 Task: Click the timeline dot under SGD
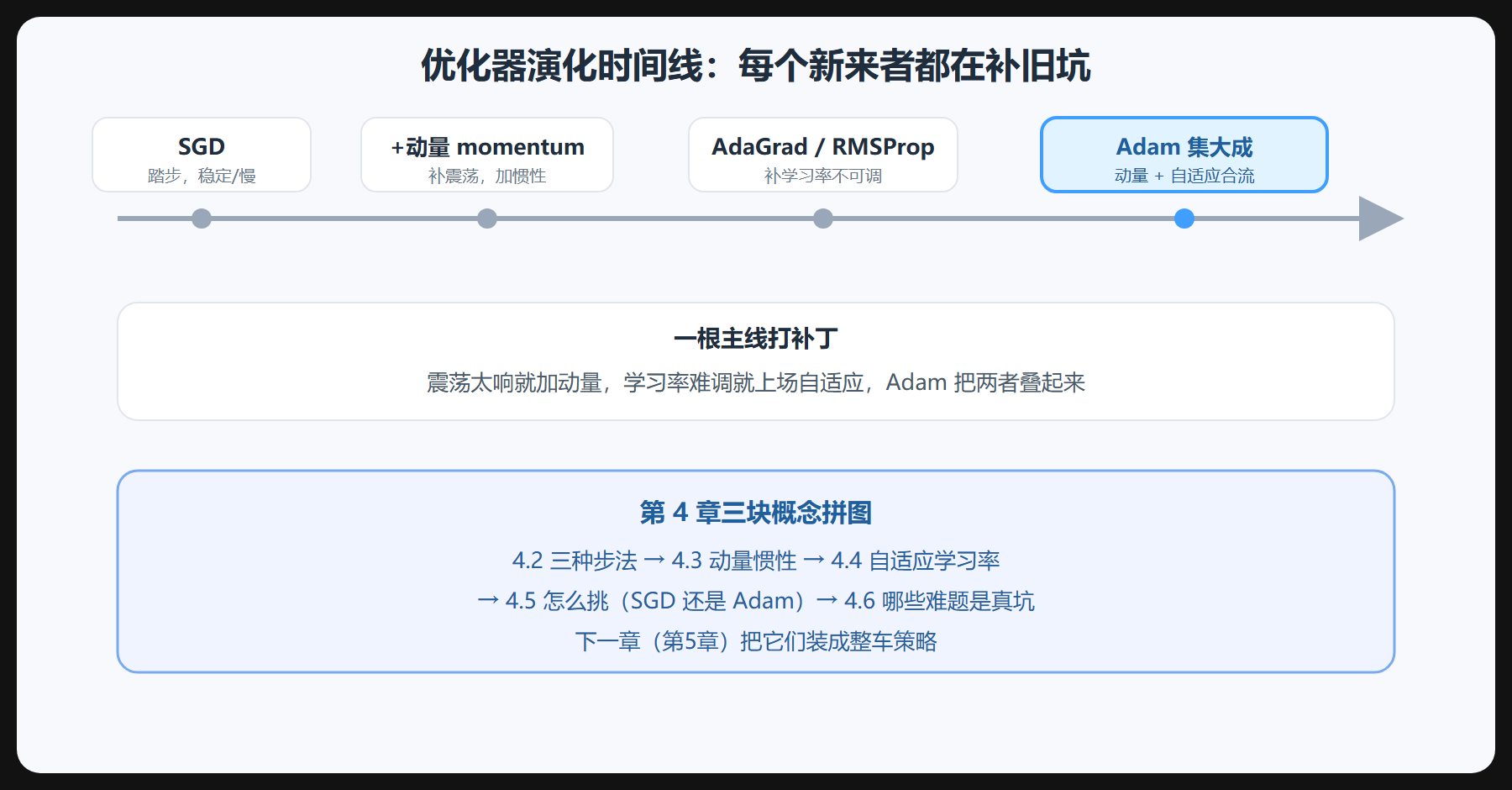pyautogui.click(x=202, y=219)
